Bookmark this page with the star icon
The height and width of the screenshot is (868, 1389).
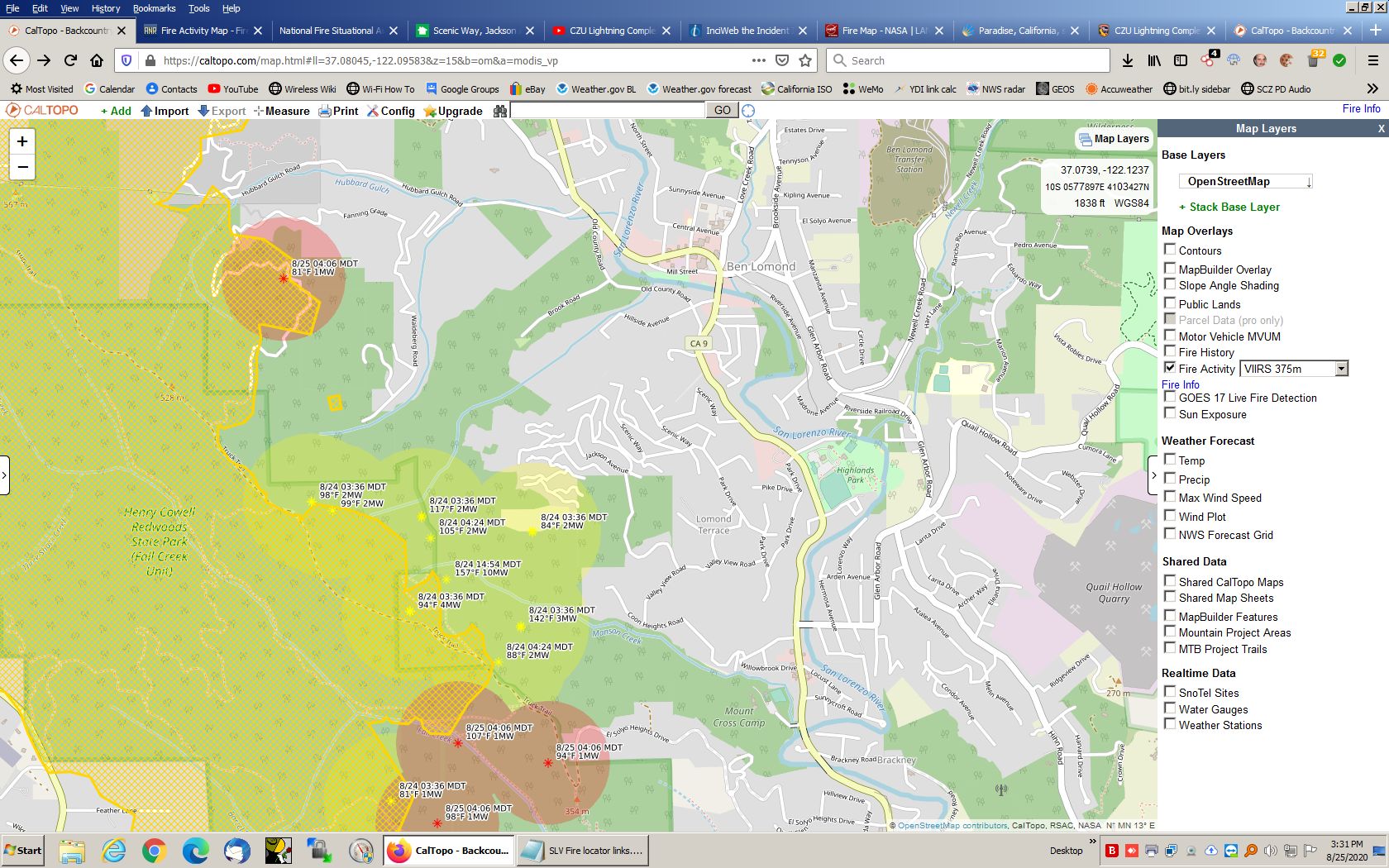coord(805,60)
